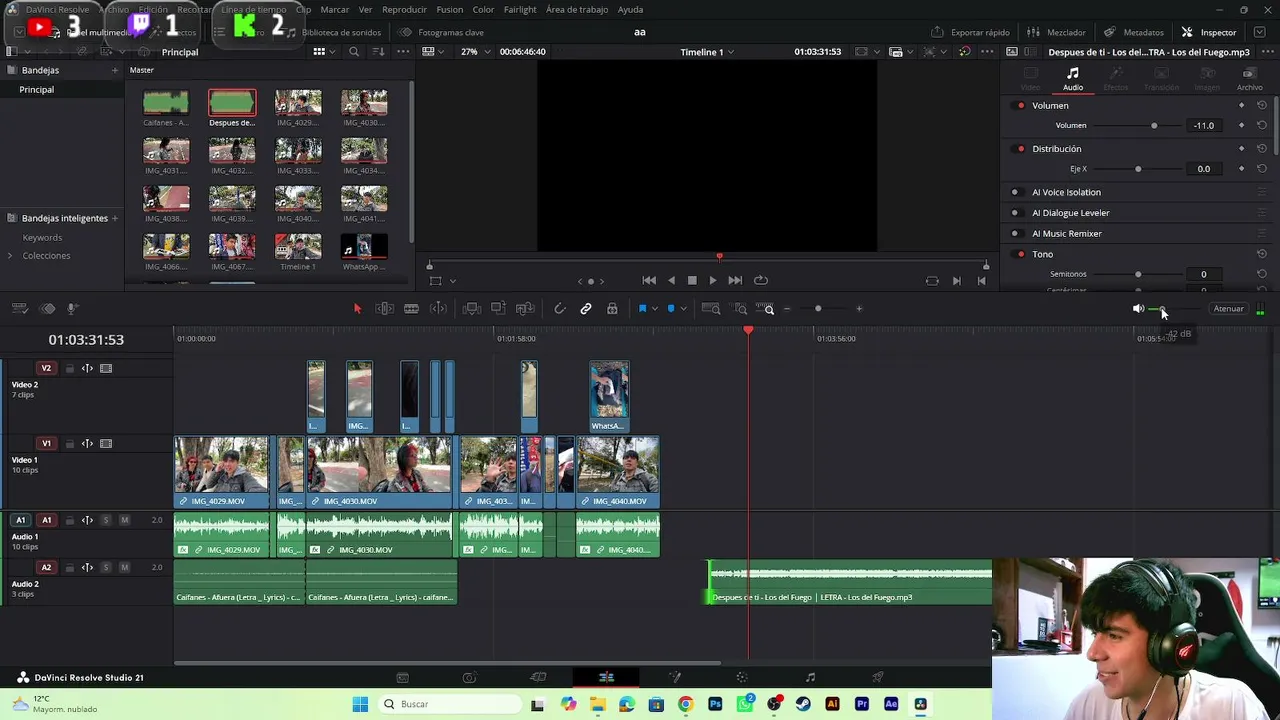Add a blue marker at playhead
This screenshot has height=720, width=1280.
pos(671,309)
